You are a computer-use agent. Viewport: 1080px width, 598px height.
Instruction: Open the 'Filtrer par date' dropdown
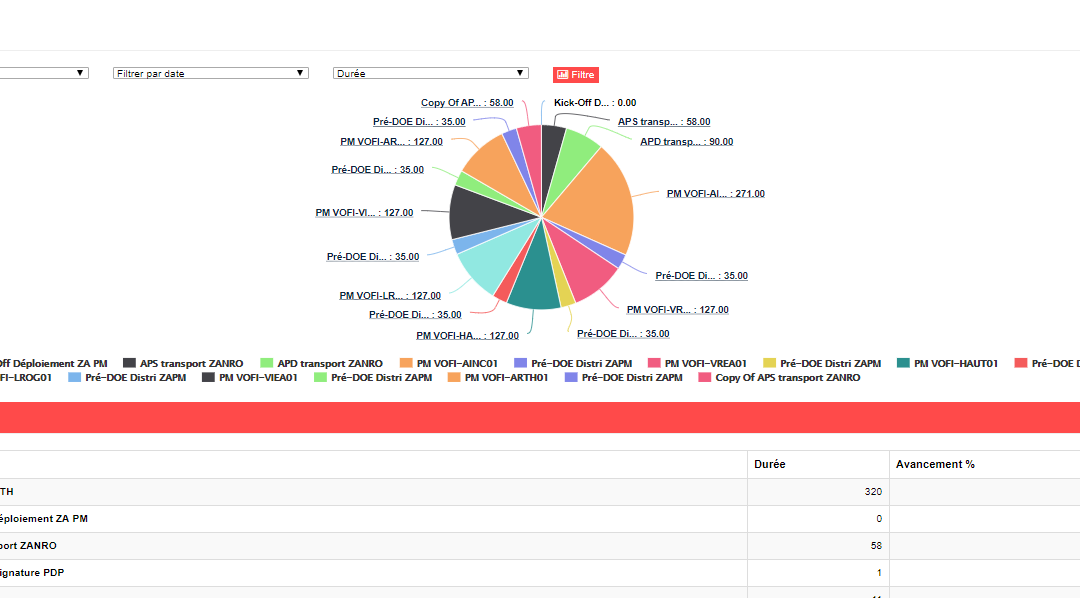211,73
